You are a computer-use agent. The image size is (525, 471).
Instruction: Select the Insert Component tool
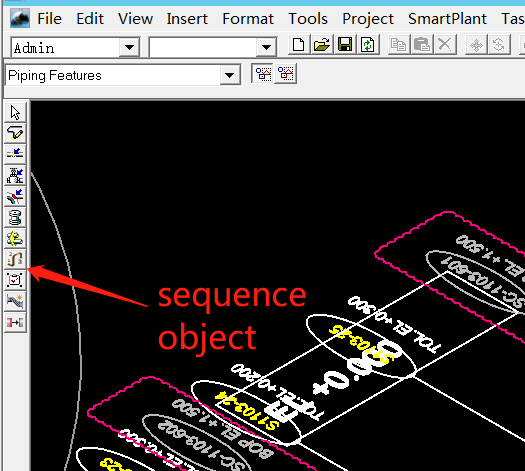coord(15,175)
